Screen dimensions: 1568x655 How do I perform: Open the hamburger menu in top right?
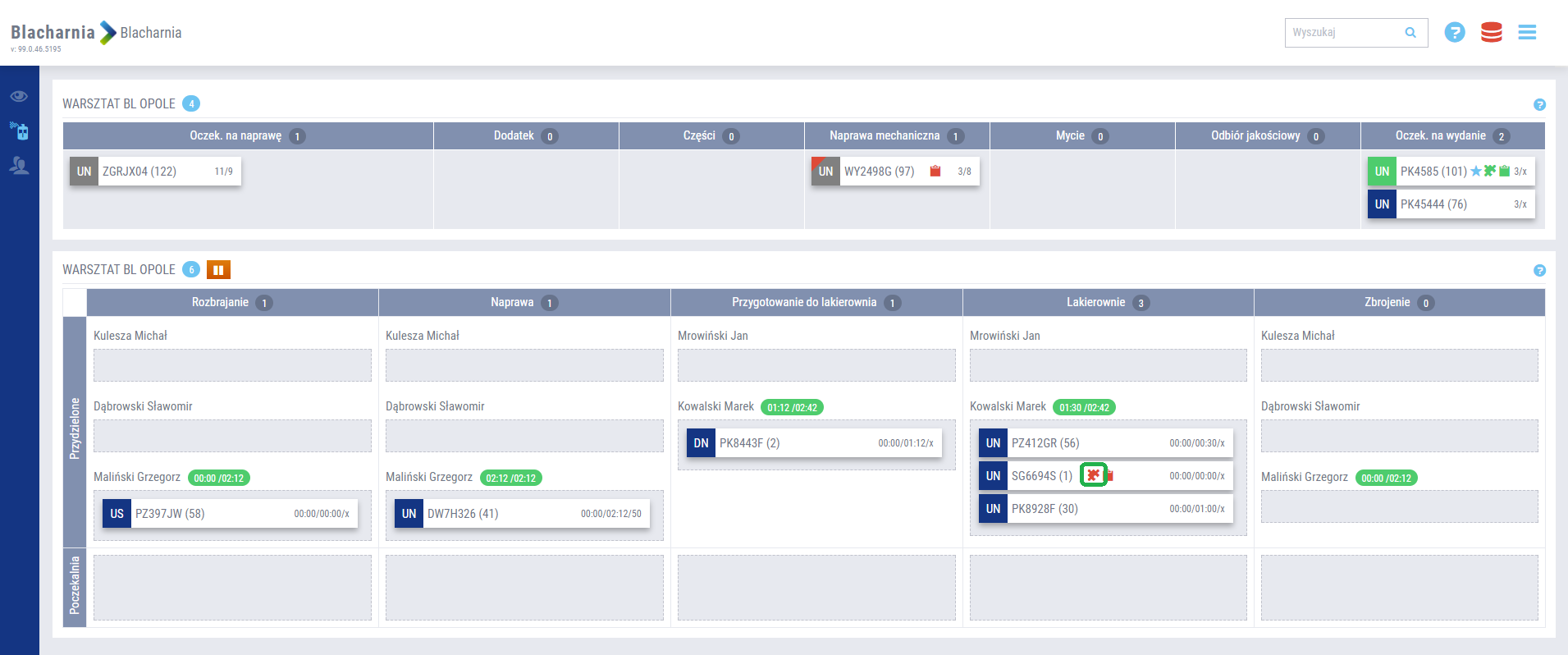(1527, 33)
